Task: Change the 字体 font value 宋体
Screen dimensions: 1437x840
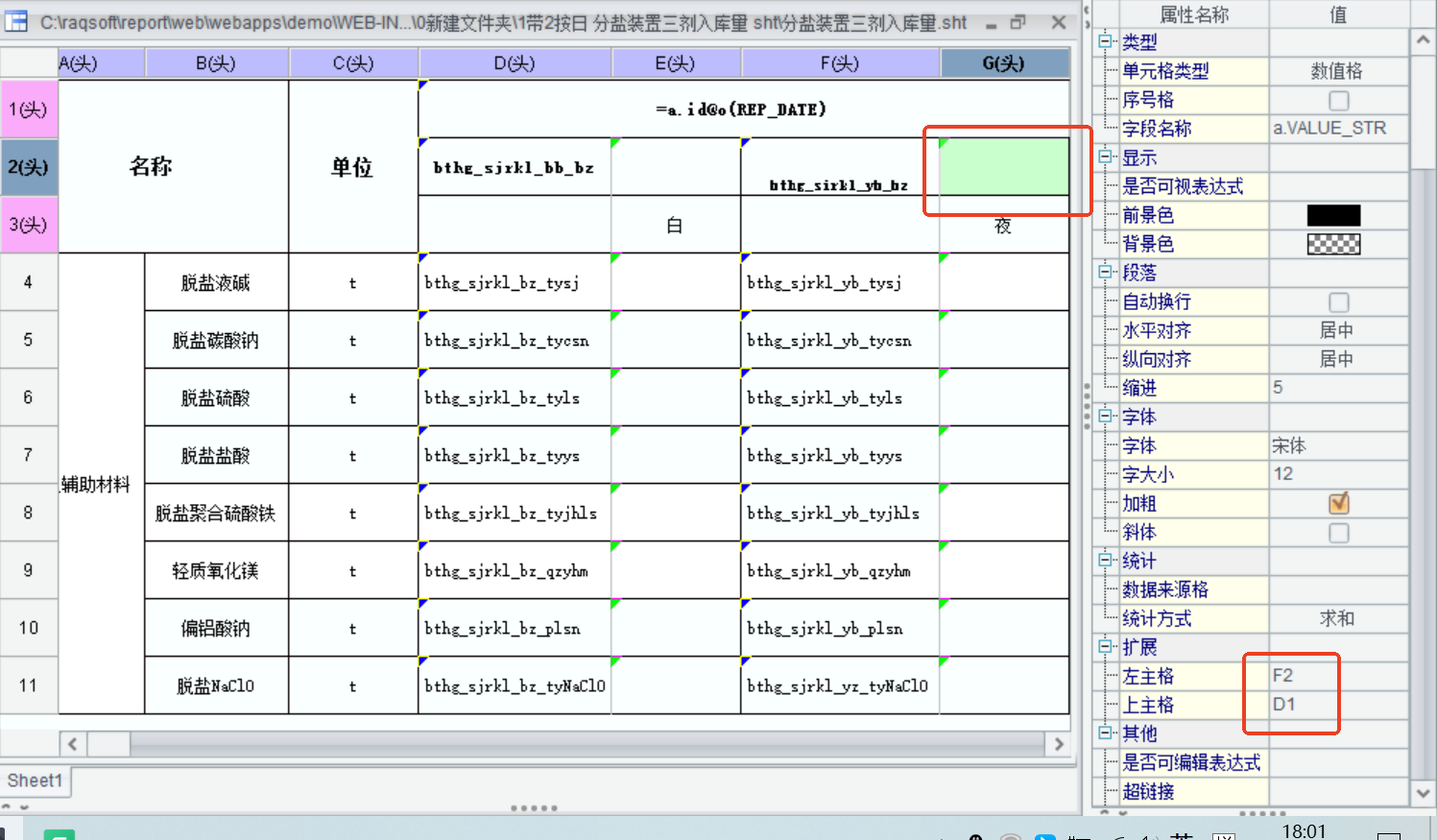Action: pos(1338,445)
